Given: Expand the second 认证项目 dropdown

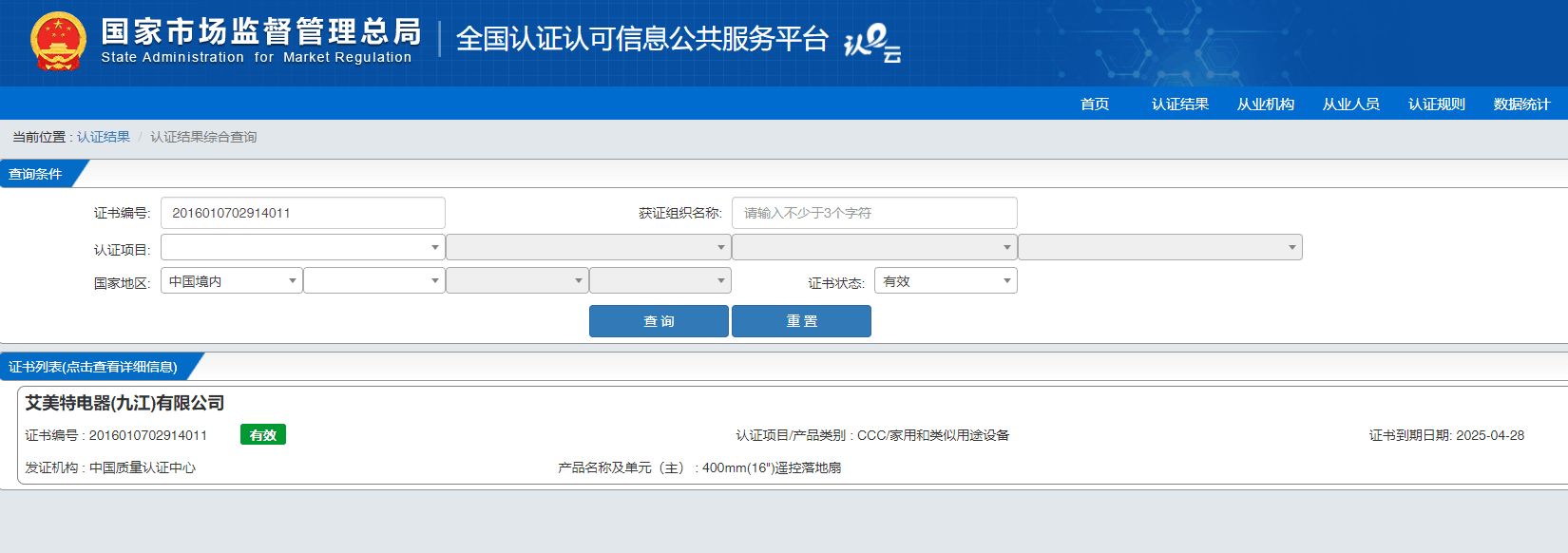Looking at the screenshot, I should 588,247.
